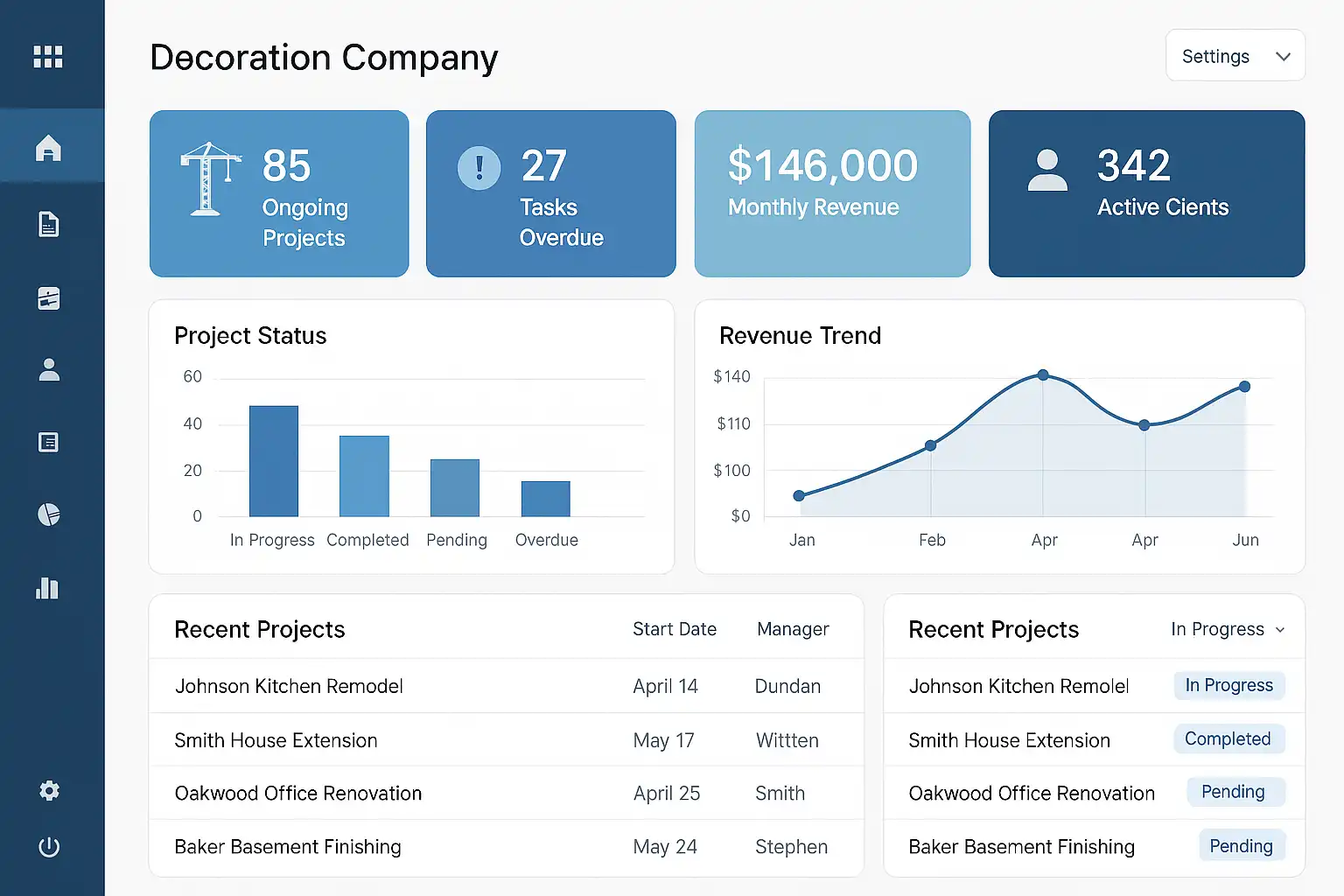This screenshot has height=896, width=1344.
Task: Open the pie chart reports icon
Action: pos(49,514)
